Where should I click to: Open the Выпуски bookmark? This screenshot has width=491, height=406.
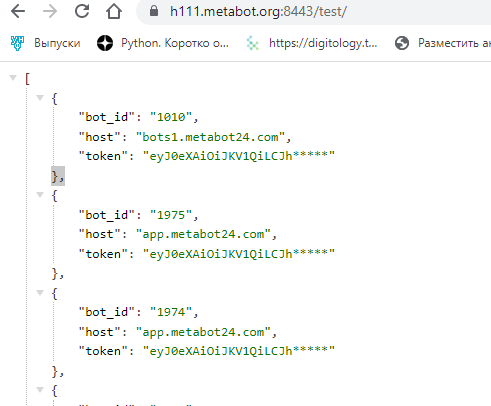[x=57, y=43]
